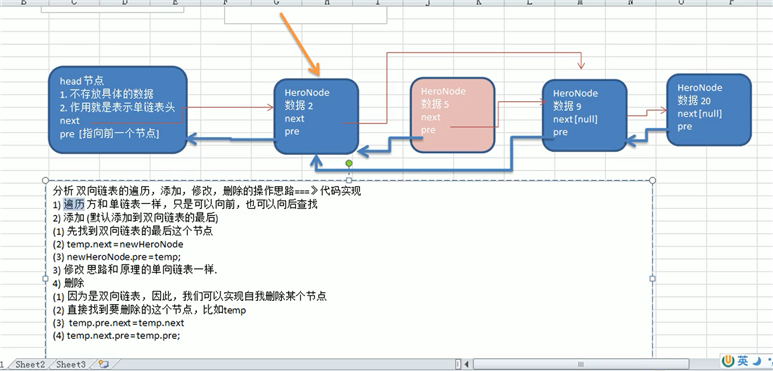Click '数据 5' text in the pink node

[x=435, y=104]
